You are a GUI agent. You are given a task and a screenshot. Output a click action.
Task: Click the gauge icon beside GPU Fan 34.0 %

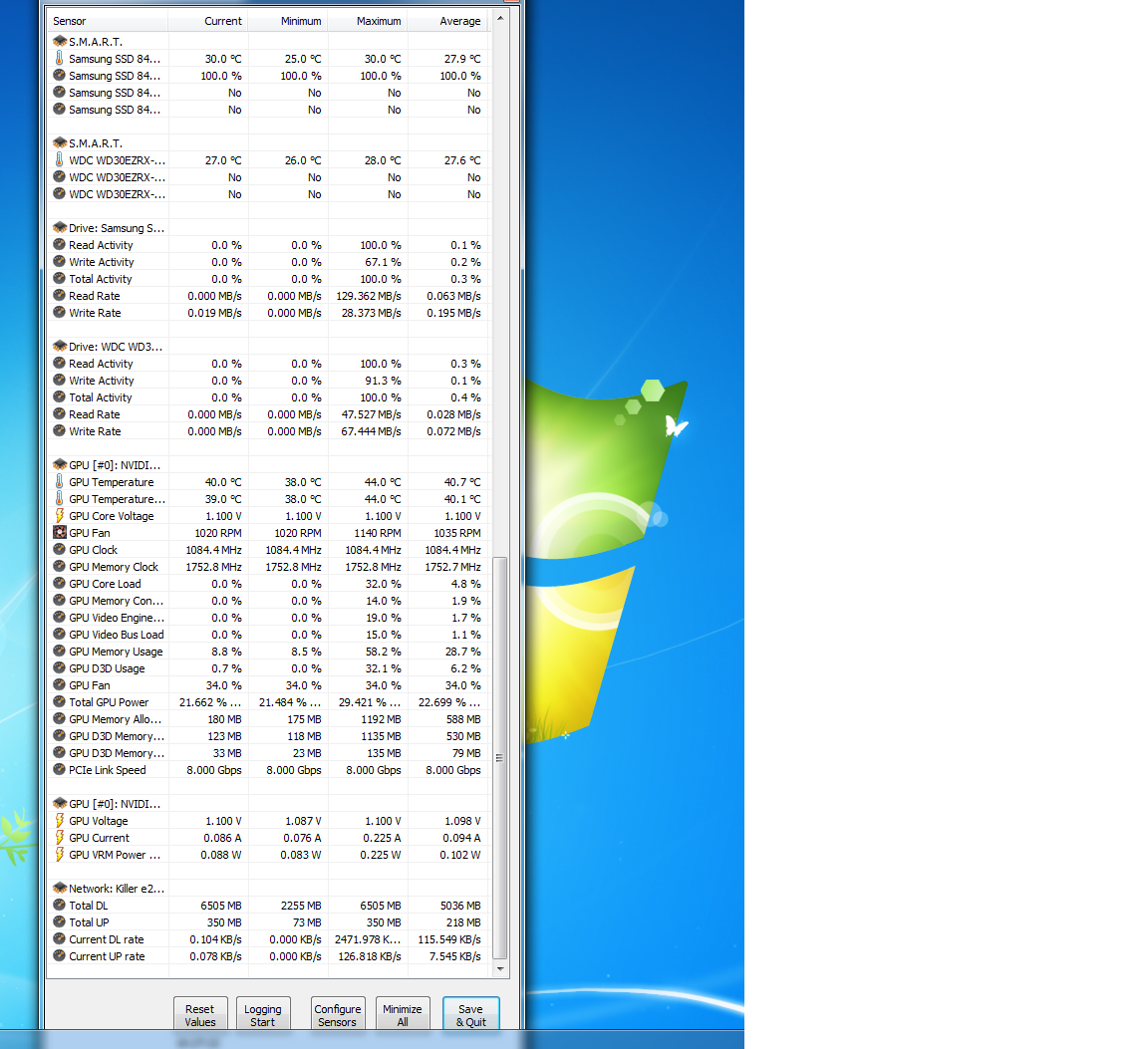(60, 684)
